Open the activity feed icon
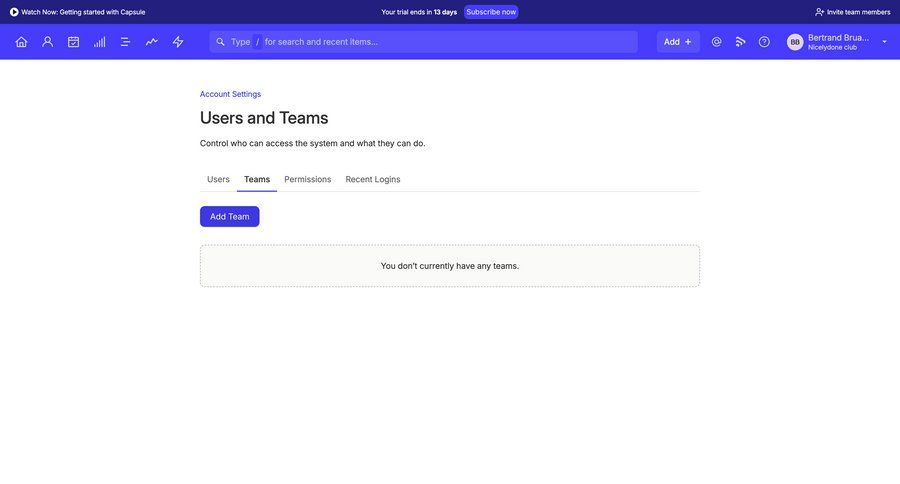900x484 pixels. (x=740, y=42)
